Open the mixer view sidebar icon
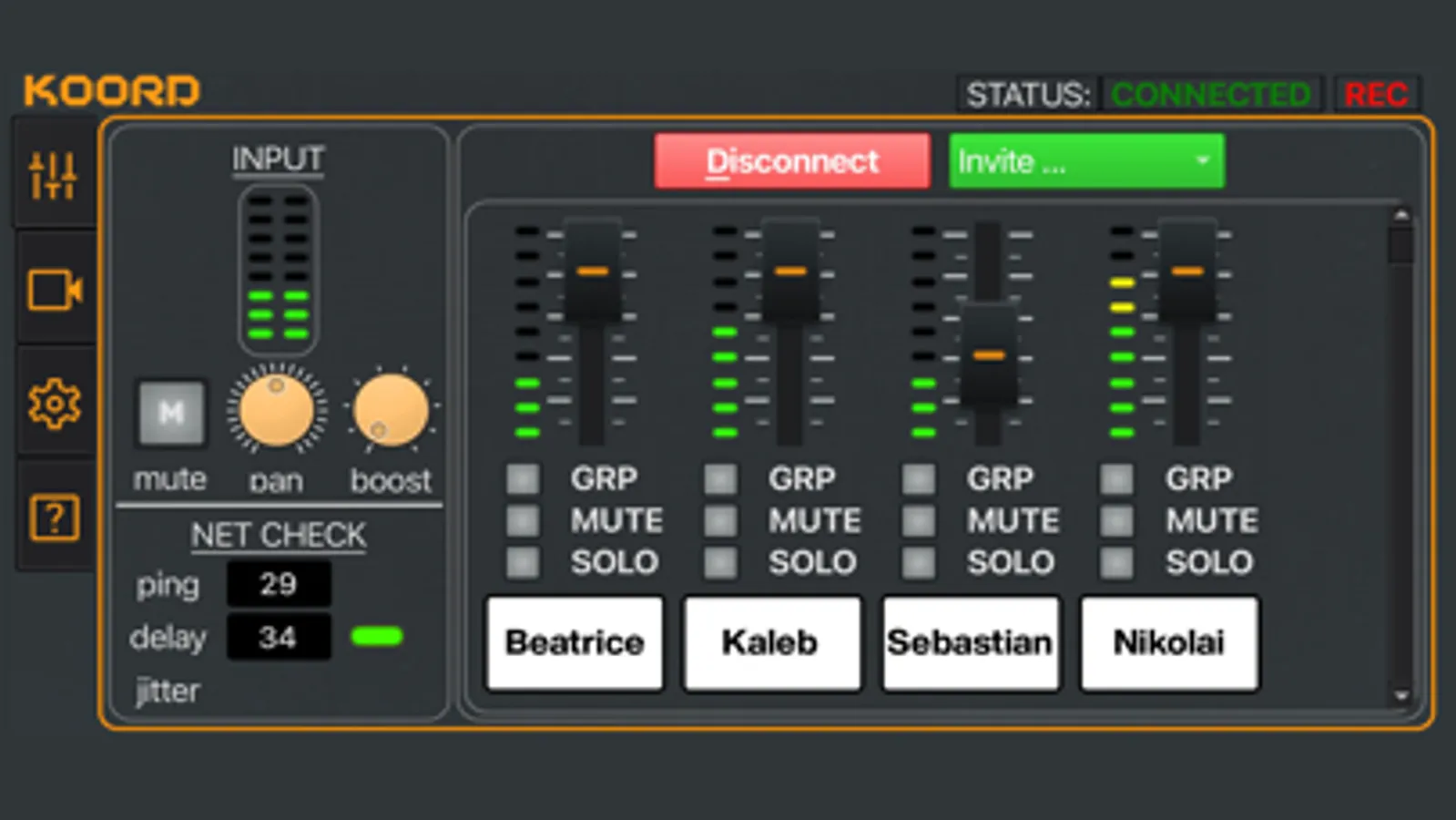This screenshot has height=820, width=1456. point(53,175)
